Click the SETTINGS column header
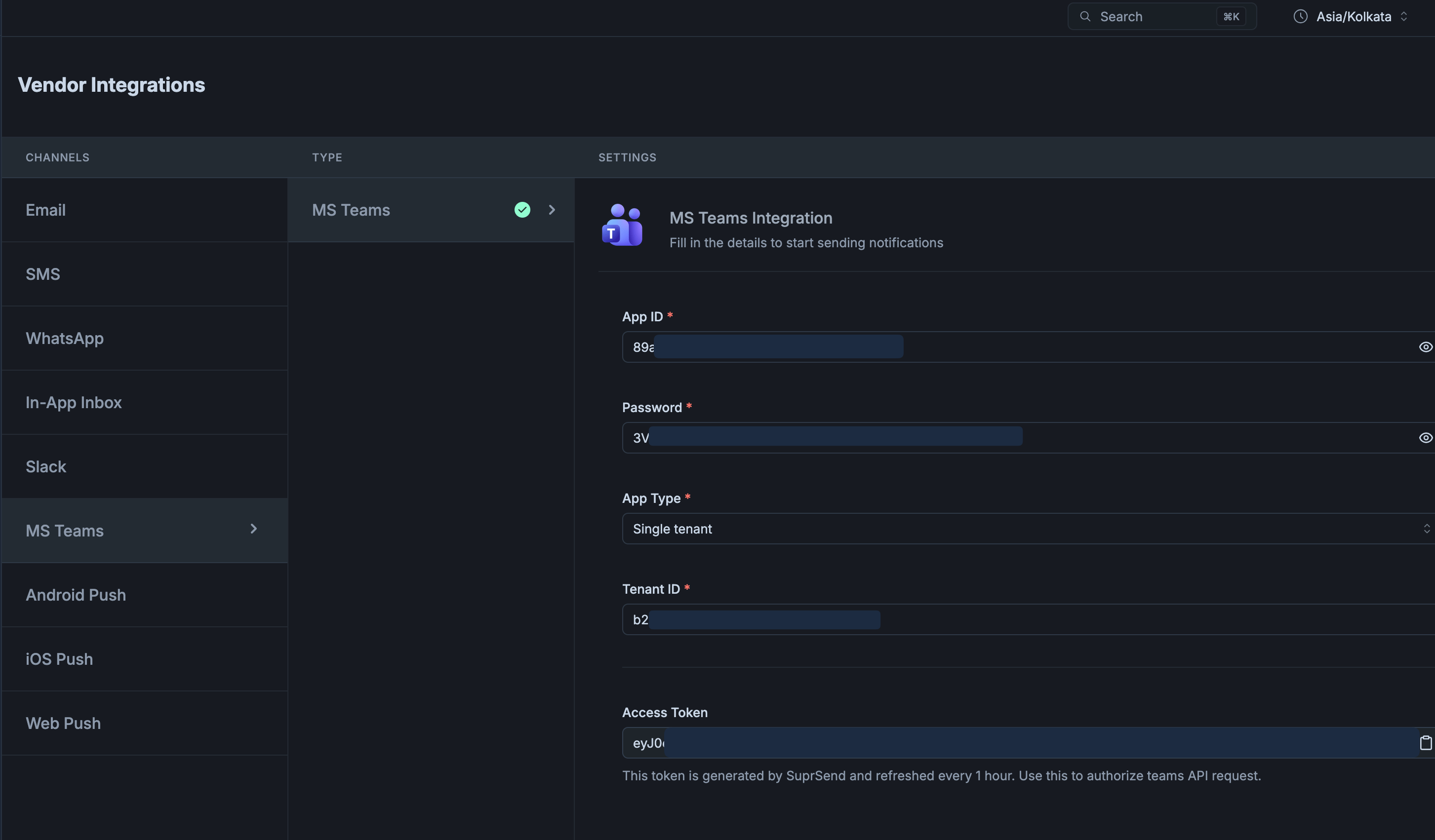 (627, 157)
